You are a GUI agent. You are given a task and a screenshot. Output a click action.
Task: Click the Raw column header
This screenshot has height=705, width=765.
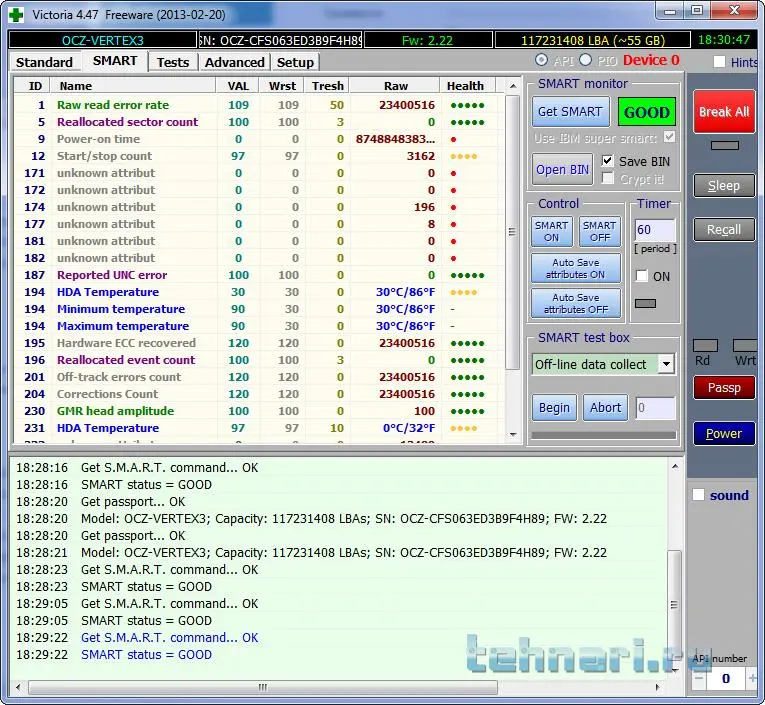395,86
